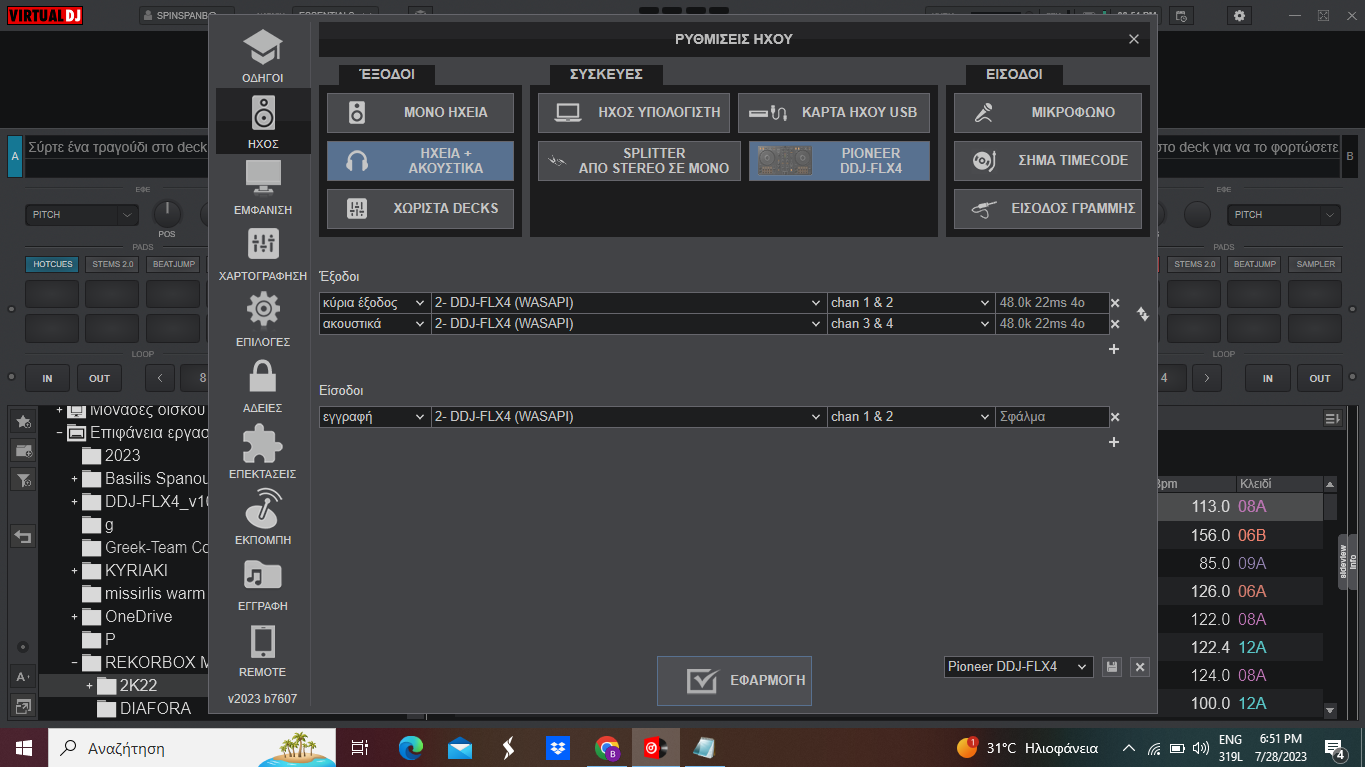1365x767 pixels.
Task: Open the Pioneer DDJ-FLX4 preset dropdown
Action: [1019, 666]
